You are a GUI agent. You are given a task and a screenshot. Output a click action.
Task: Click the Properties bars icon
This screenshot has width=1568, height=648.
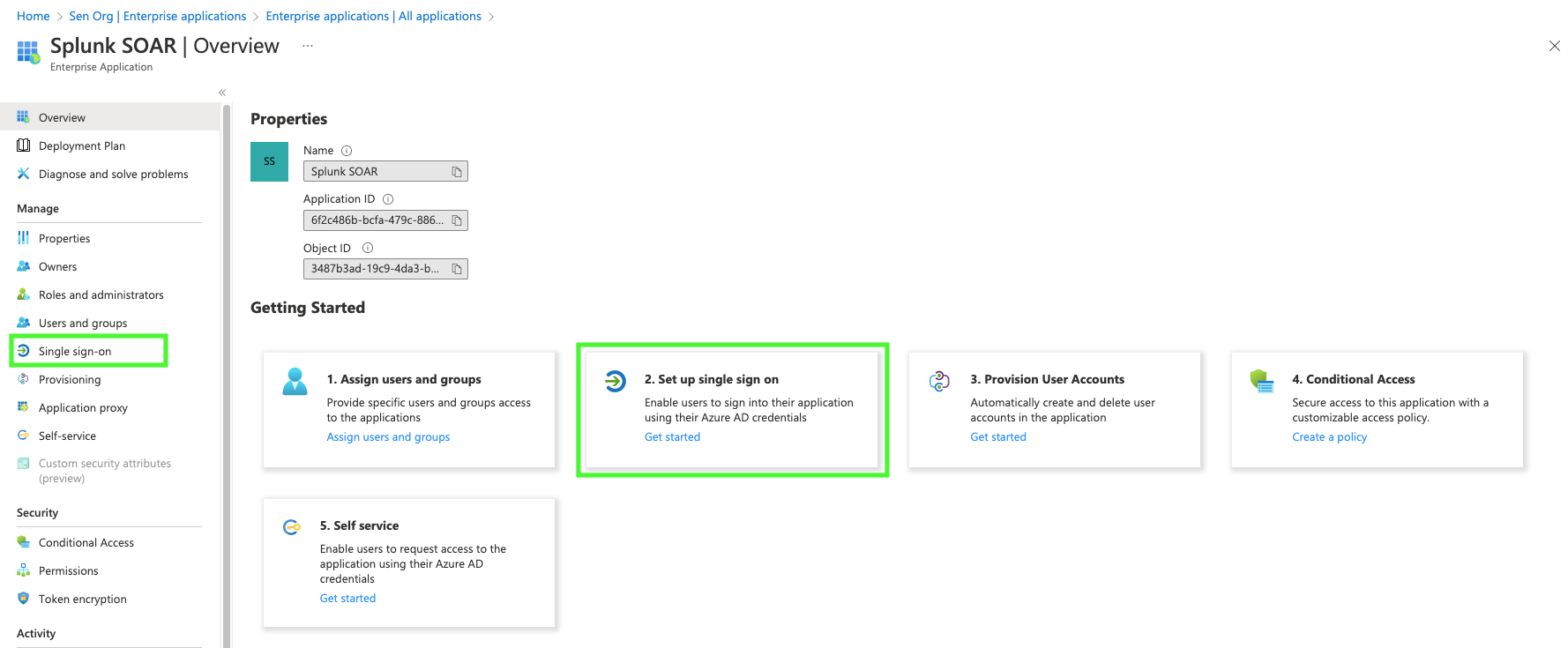(23, 238)
